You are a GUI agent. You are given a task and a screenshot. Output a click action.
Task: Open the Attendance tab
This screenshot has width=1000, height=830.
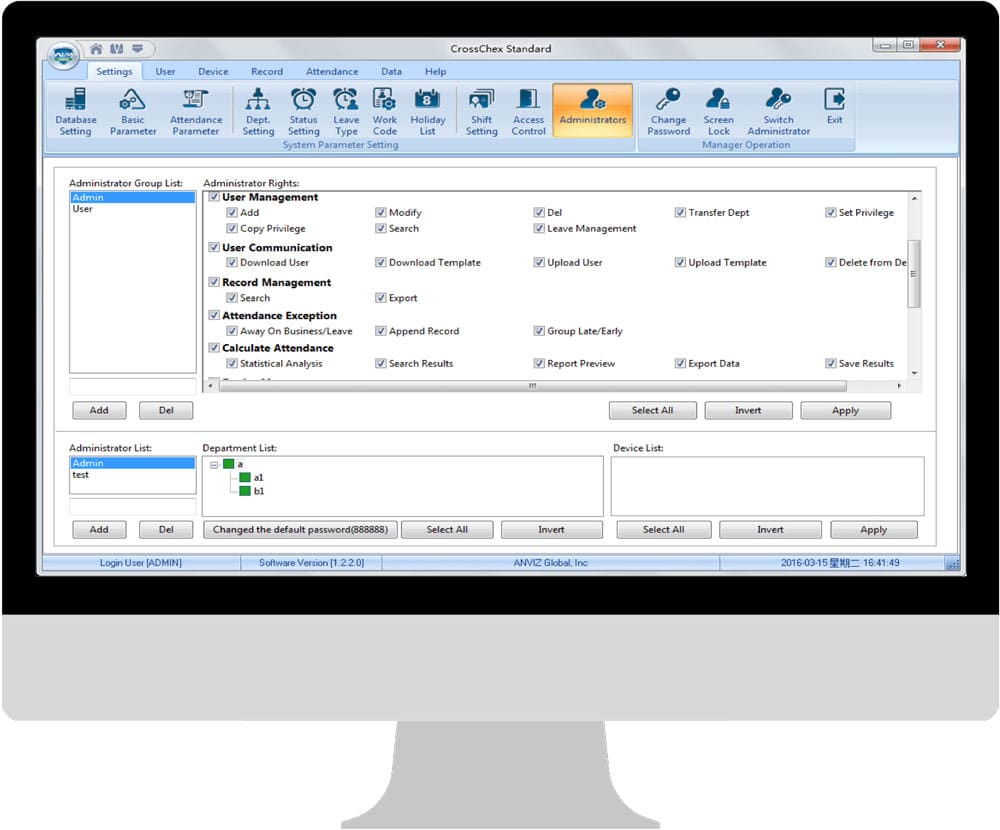click(332, 71)
